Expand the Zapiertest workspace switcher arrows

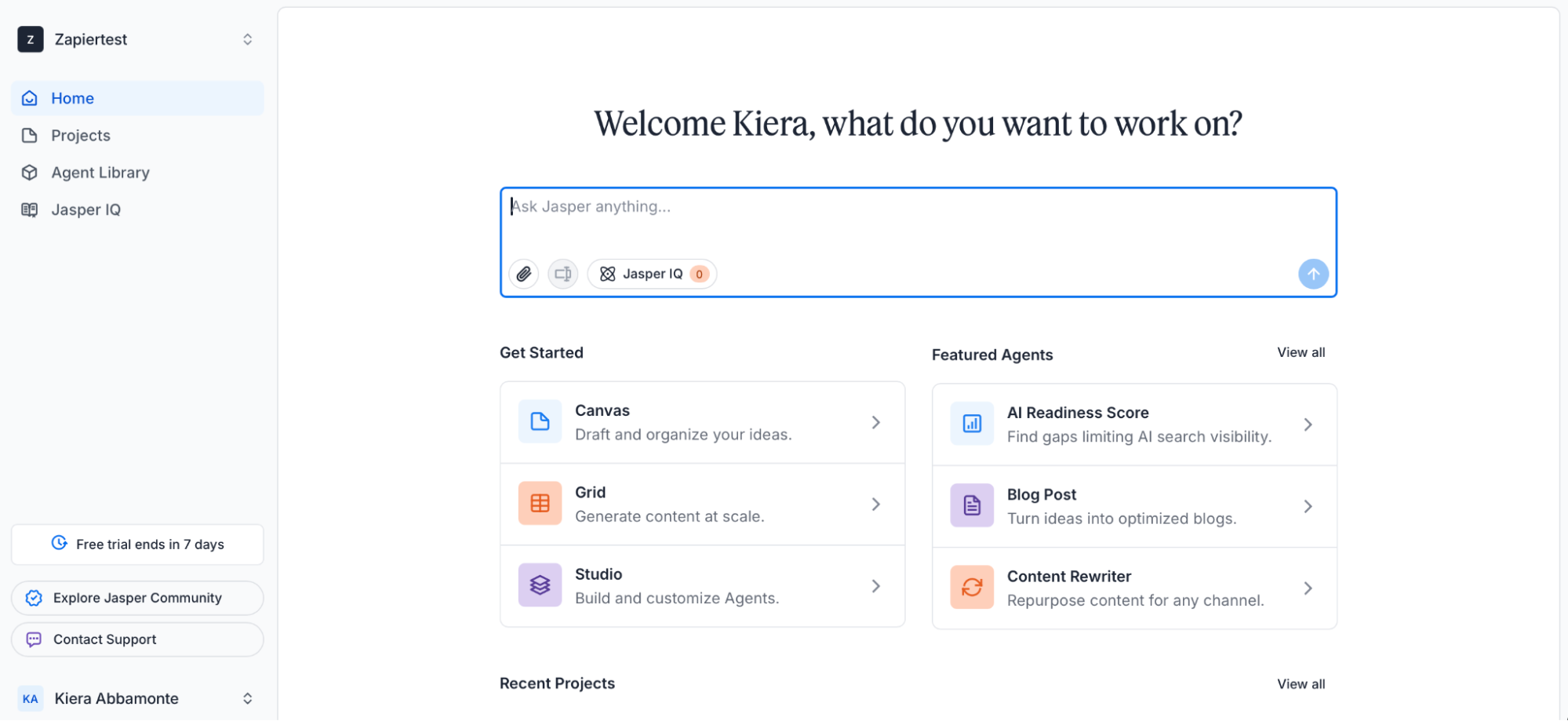coord(247,39)
